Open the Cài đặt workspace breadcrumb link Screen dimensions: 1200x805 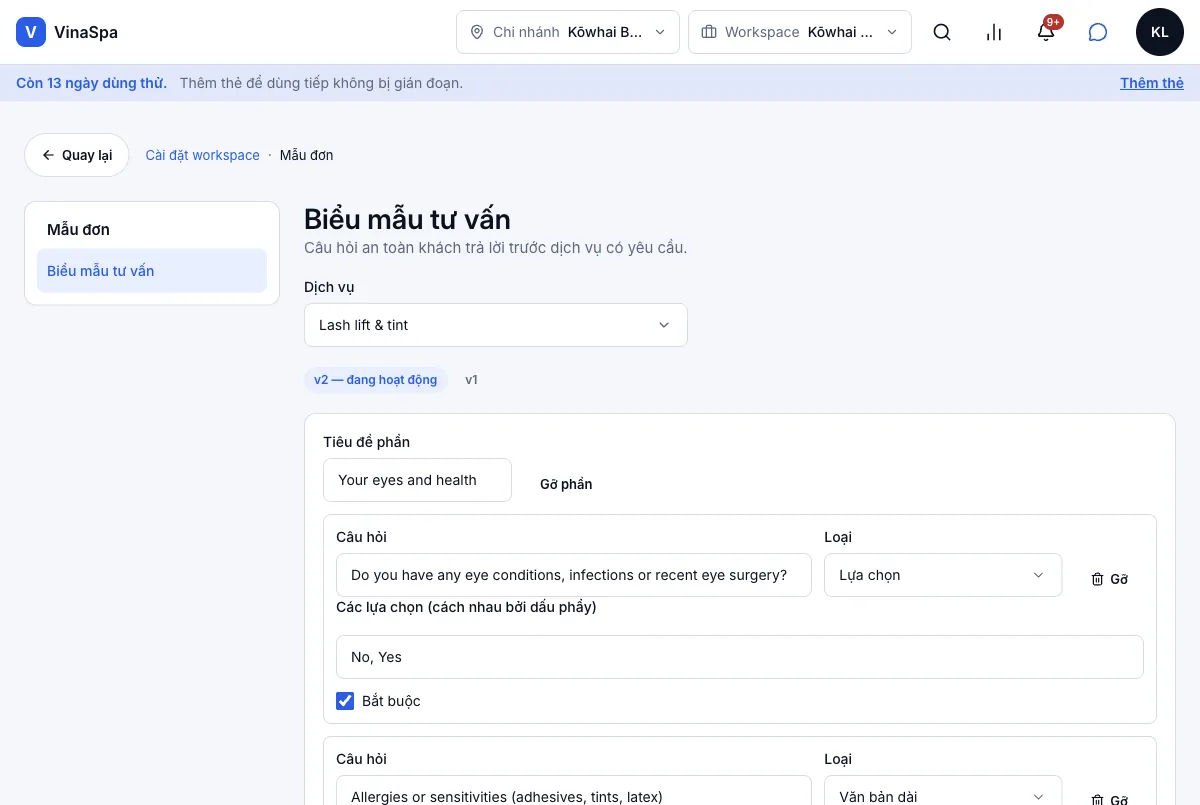[x=202, y=155]
